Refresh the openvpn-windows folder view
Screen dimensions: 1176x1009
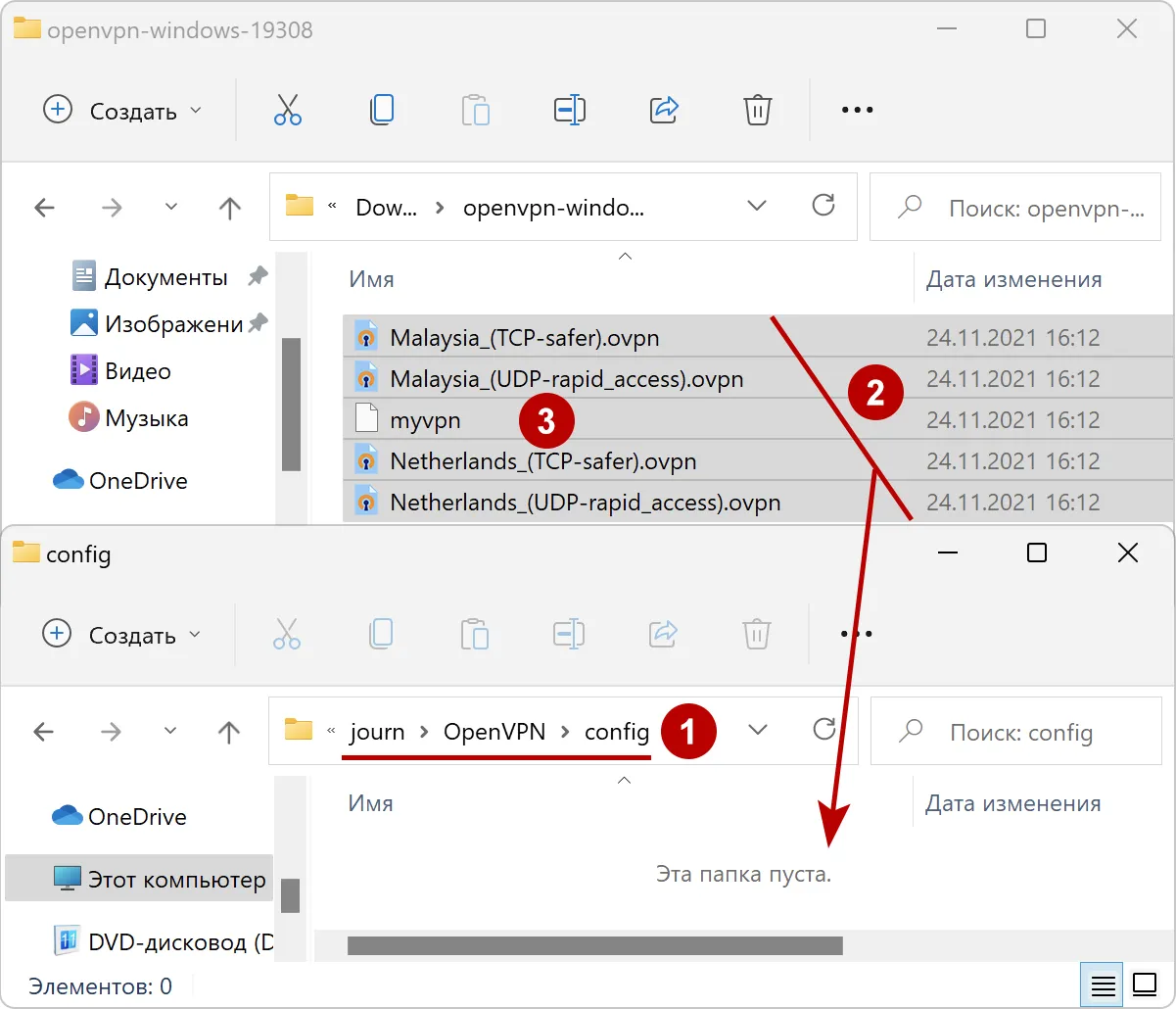pyautogui.click(x=823, y=207)
